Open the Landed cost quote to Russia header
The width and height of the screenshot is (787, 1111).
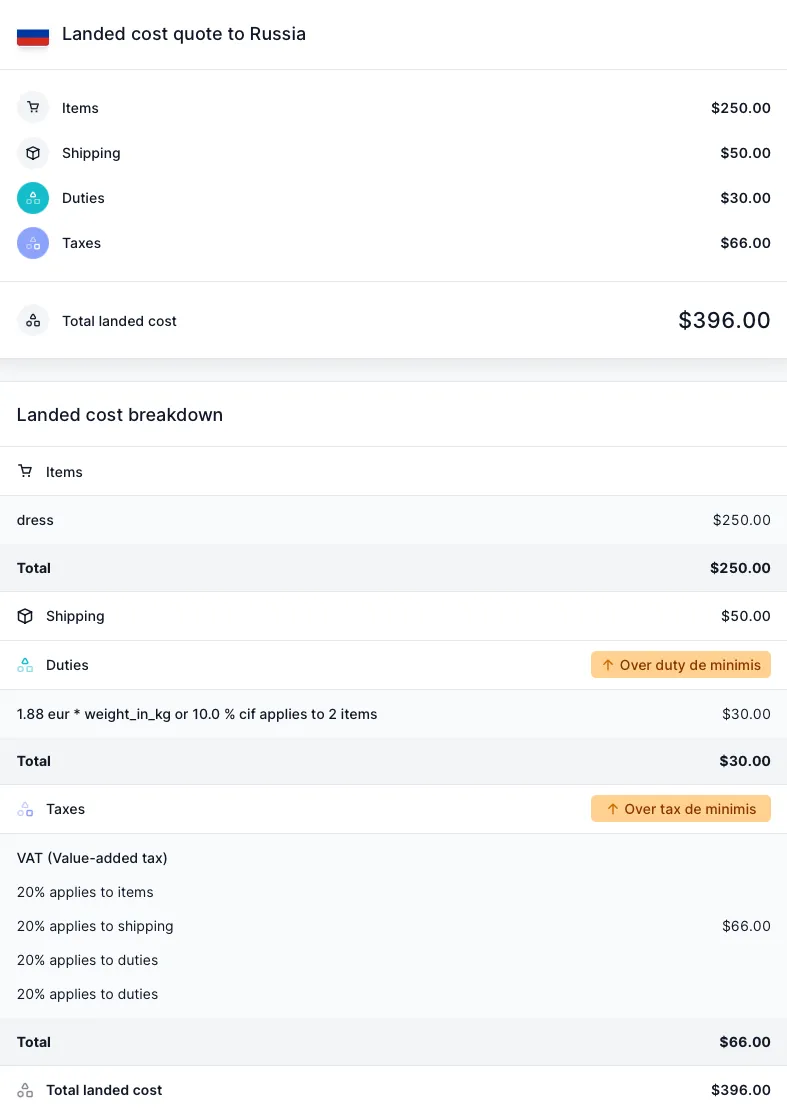[x=184, y=34]
